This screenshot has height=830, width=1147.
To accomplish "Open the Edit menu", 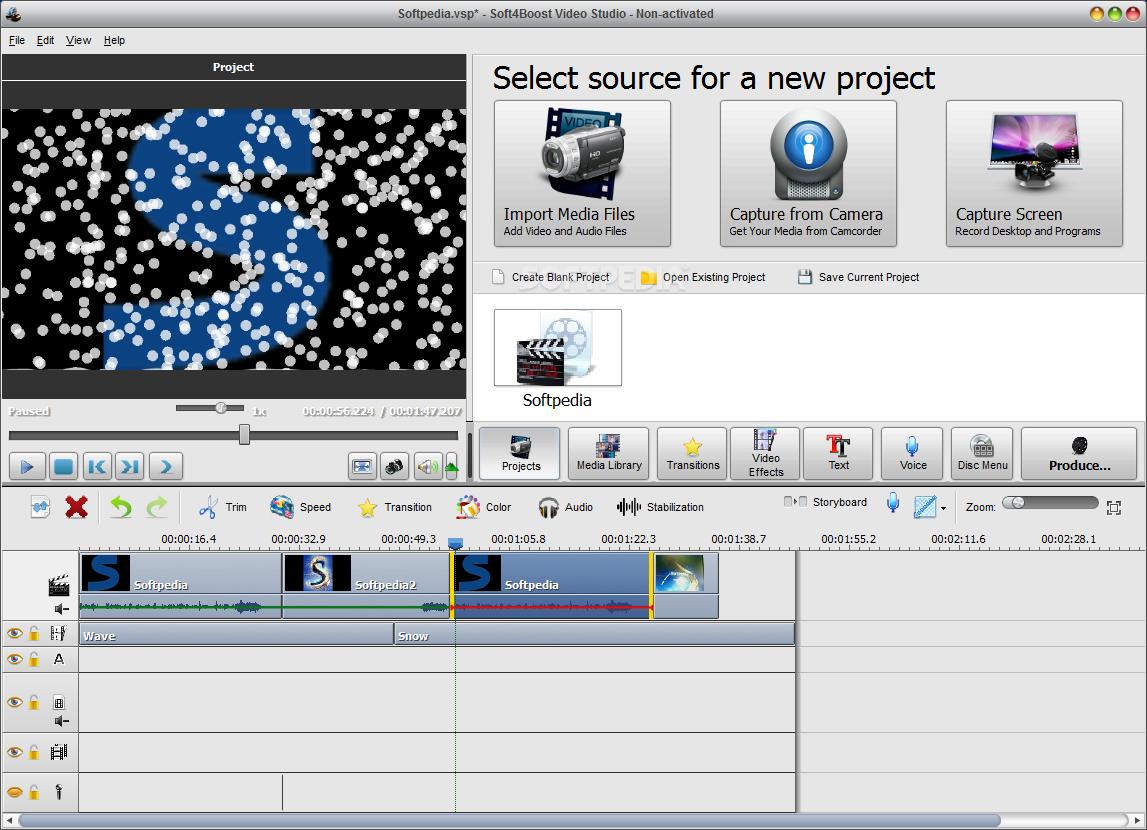I will (45, 40).
